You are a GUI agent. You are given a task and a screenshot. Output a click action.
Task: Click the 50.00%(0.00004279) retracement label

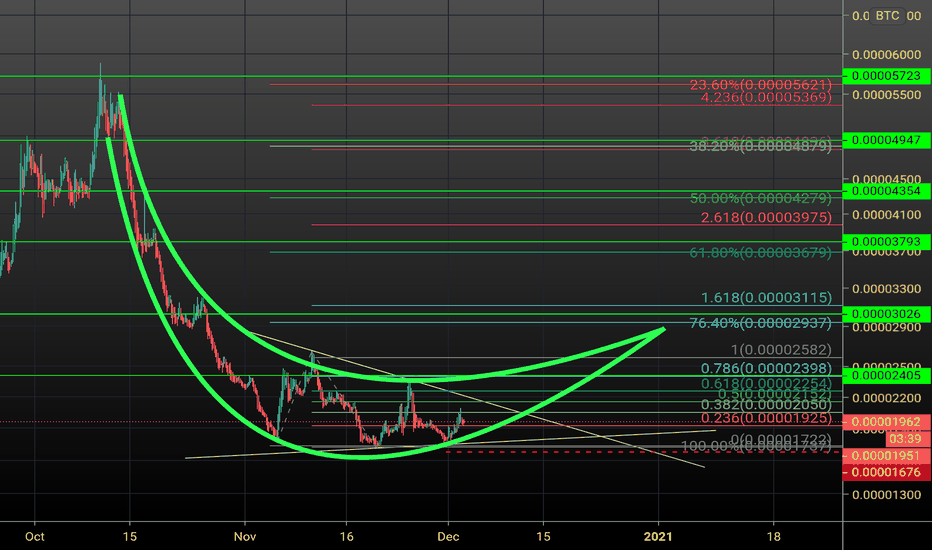(761, 197)
